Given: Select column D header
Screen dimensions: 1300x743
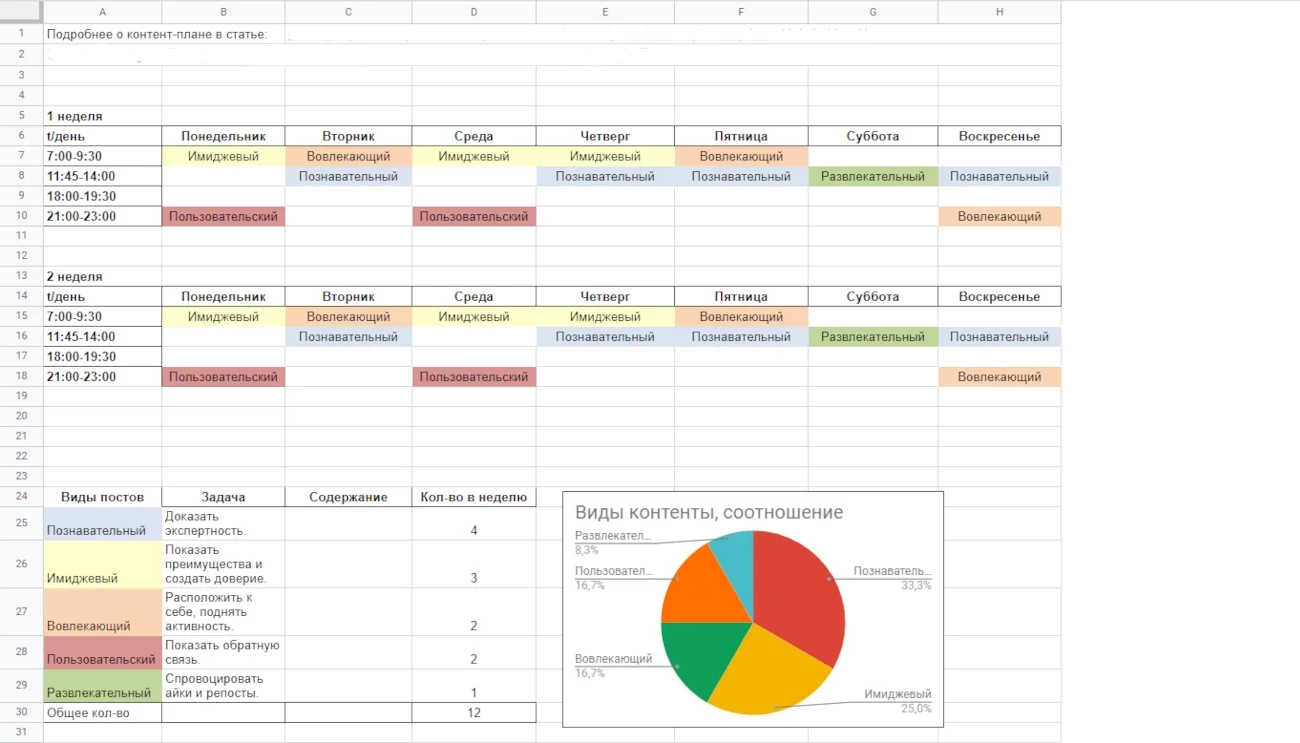Looking at the screenshot, I should click(473, 12).
